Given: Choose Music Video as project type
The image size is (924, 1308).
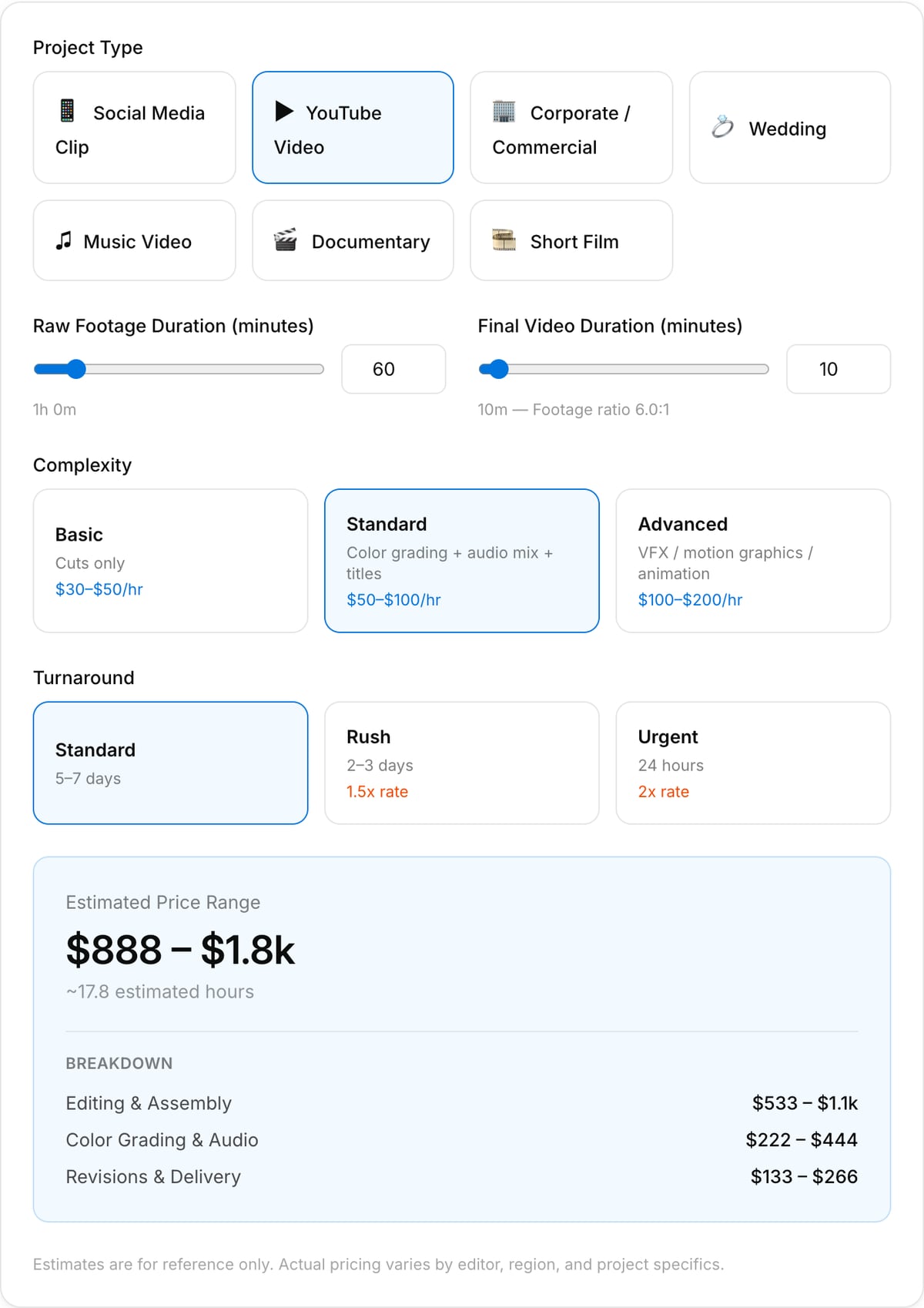Looking at the screenshot, I should click(x=134, y=240).
